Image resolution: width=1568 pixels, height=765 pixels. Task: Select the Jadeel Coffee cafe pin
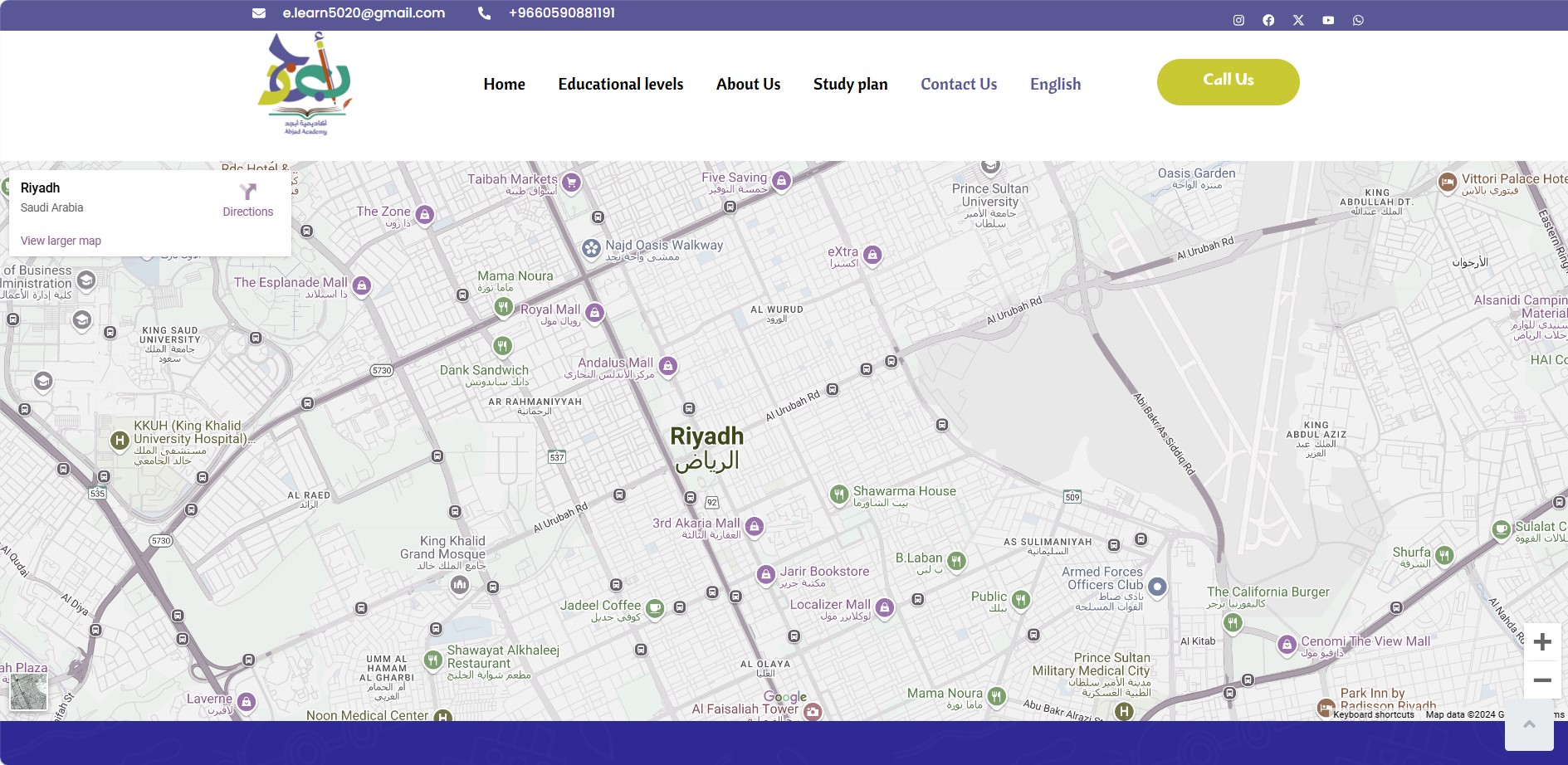655,609
